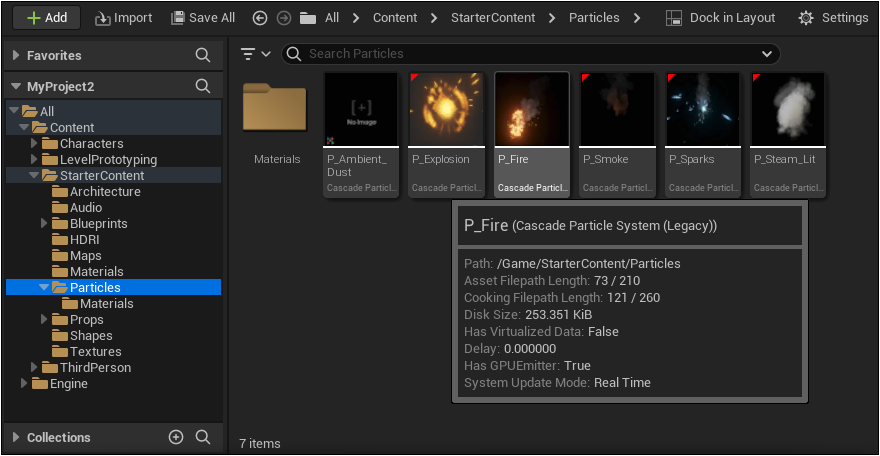Select the Shapes folder

point(82,335)
